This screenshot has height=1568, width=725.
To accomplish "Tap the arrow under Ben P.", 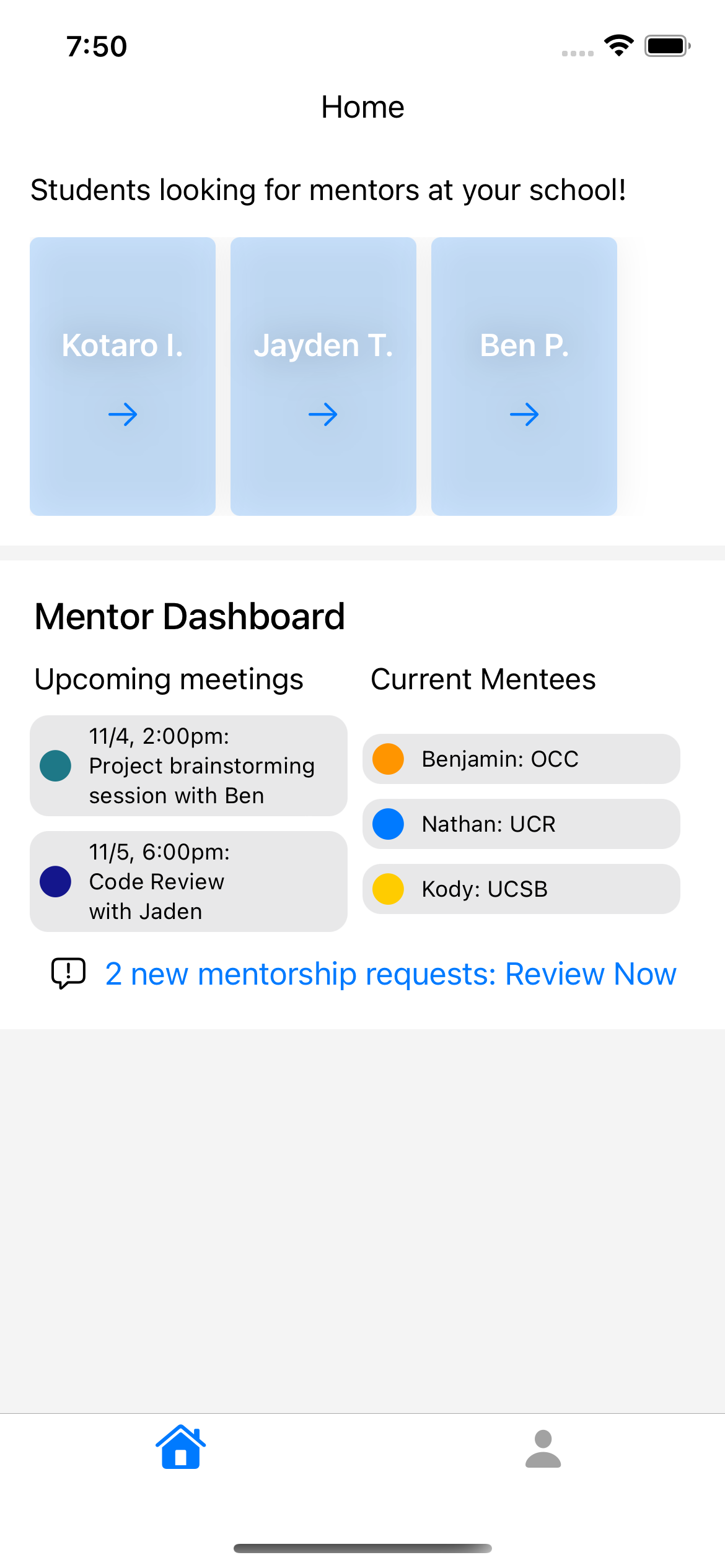I will pyautogui.click(x=524, y=414).
